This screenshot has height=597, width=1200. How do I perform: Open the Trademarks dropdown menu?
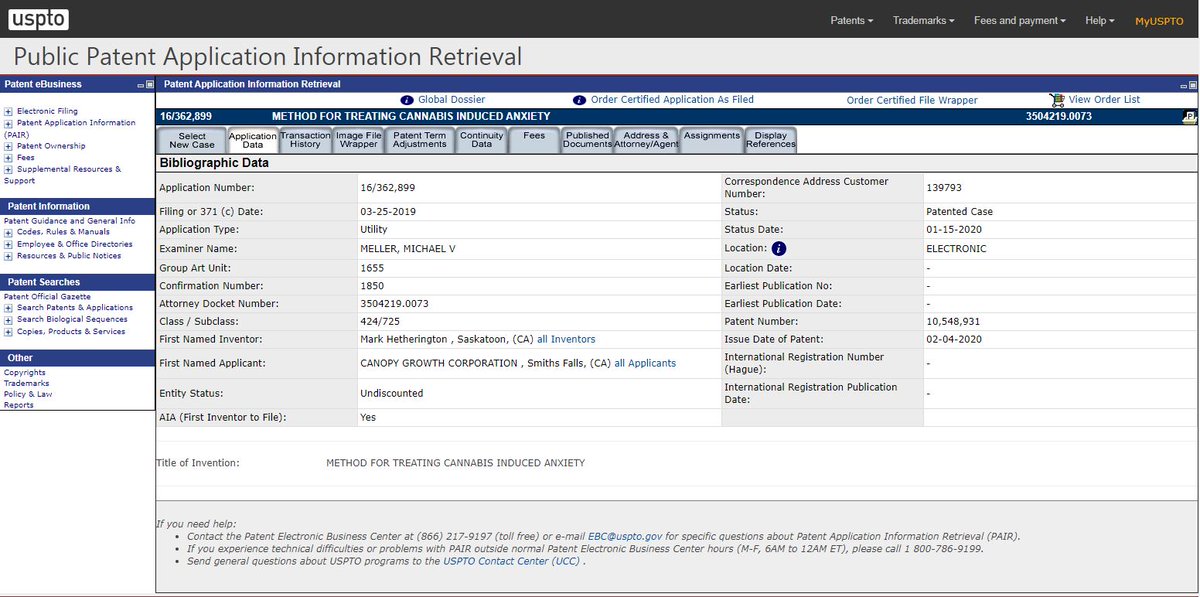pos(923,20)
